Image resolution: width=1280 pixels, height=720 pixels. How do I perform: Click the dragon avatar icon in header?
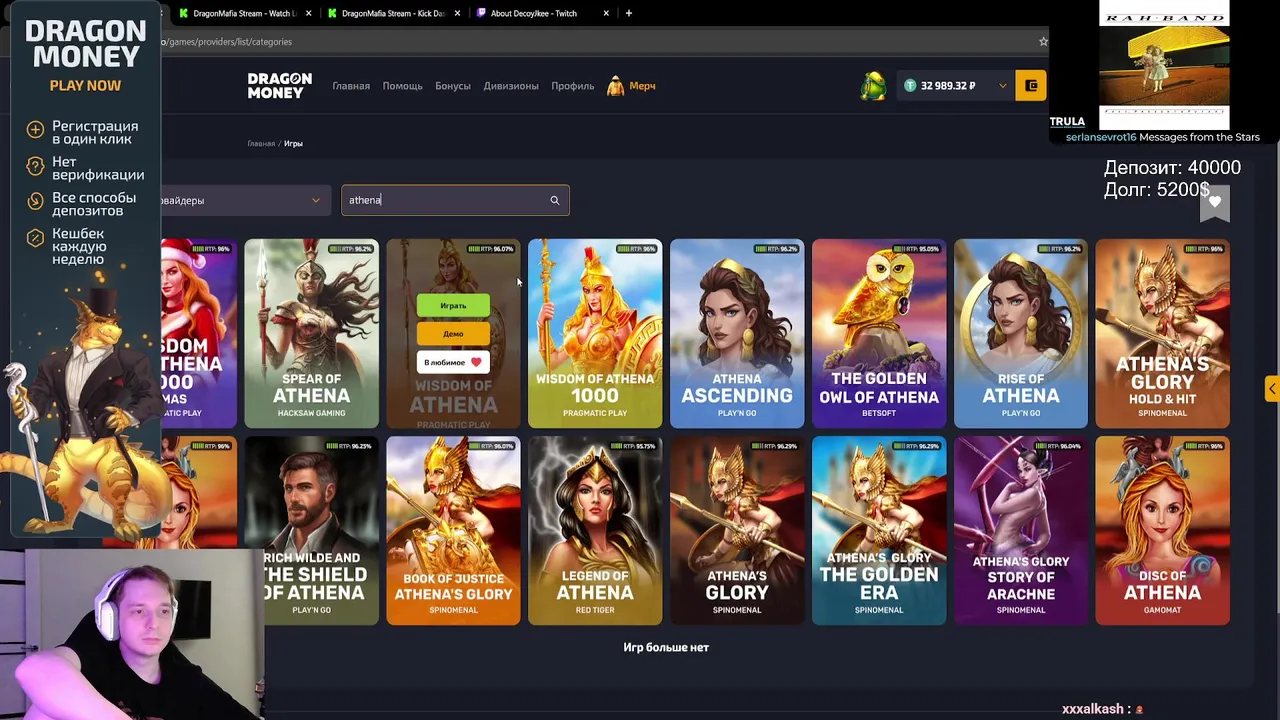pyautogui.click(x=874, y=86)
